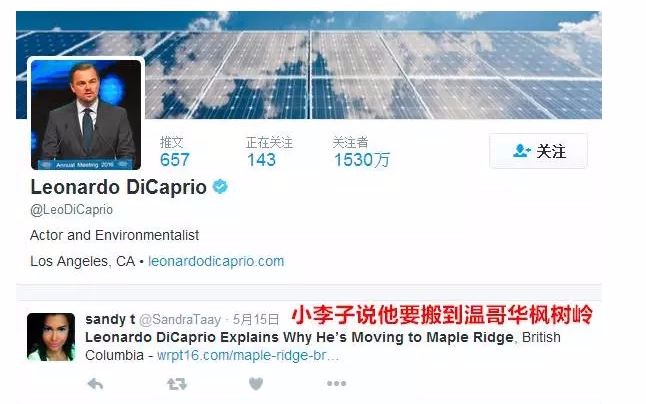
Task: Open the leonardodicaprio.com website link
Action: coord(216,261)
